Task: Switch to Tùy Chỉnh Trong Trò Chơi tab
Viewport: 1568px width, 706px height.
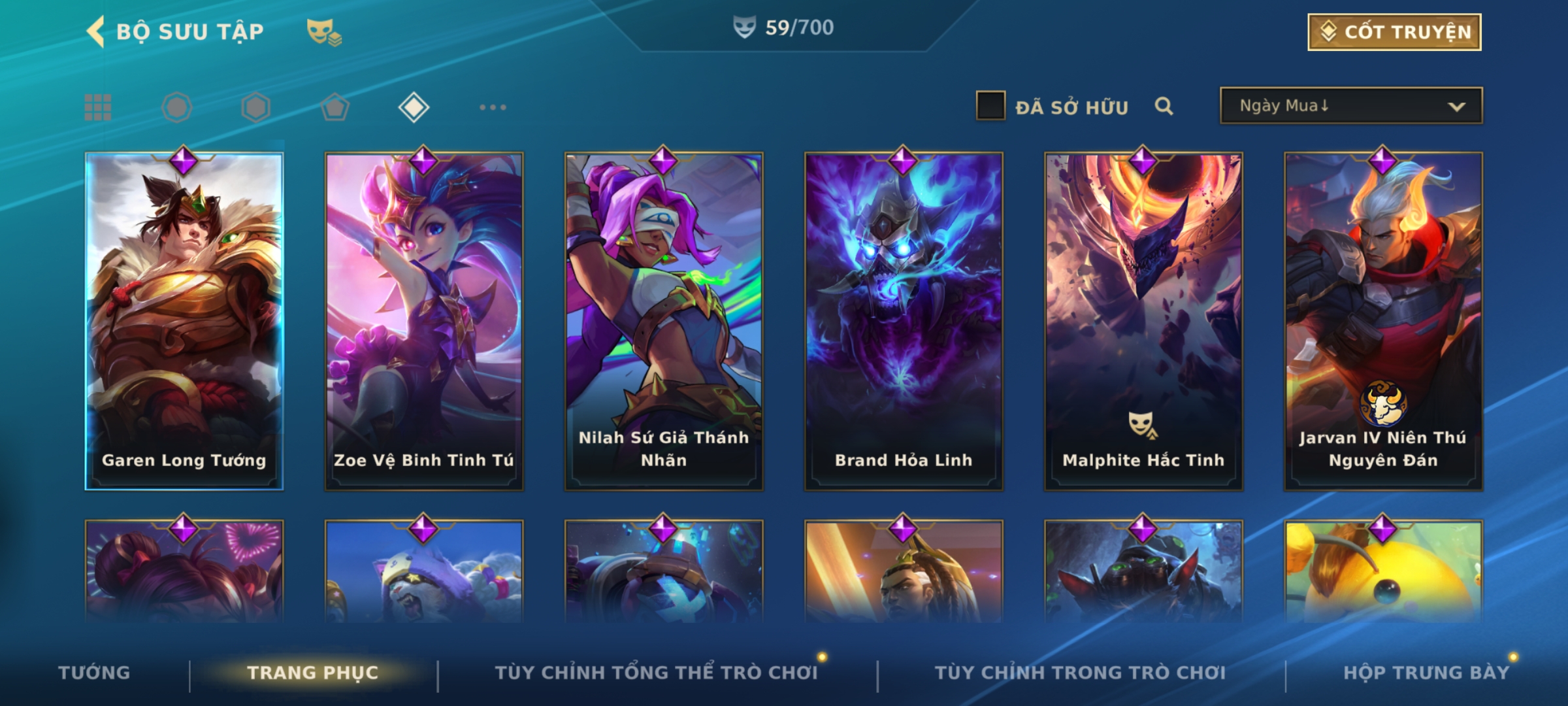Action: 1080,673
